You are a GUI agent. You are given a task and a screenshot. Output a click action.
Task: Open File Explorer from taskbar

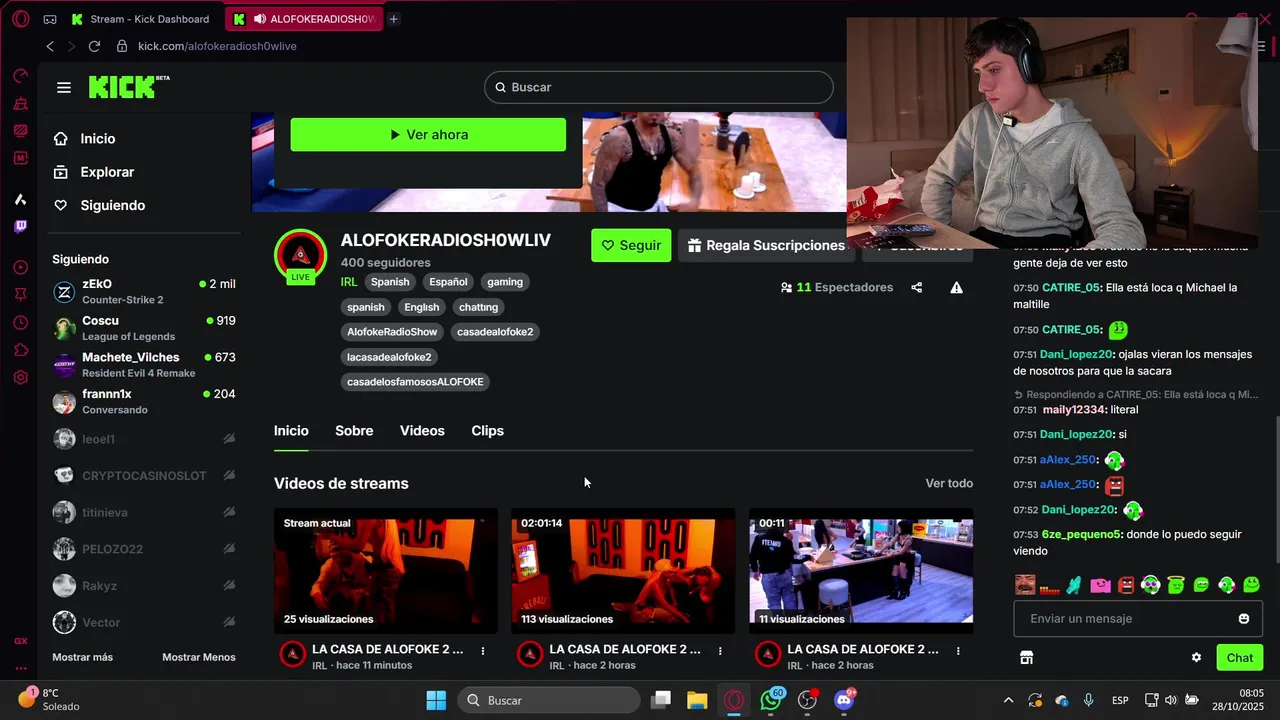click(x=697, y=700)
